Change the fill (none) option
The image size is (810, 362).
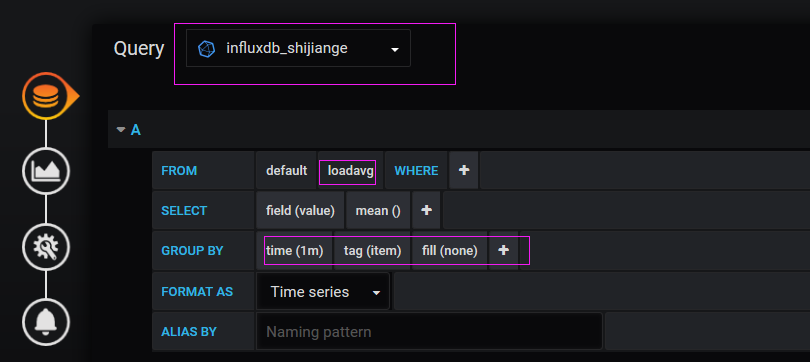[x=449, y=250]
